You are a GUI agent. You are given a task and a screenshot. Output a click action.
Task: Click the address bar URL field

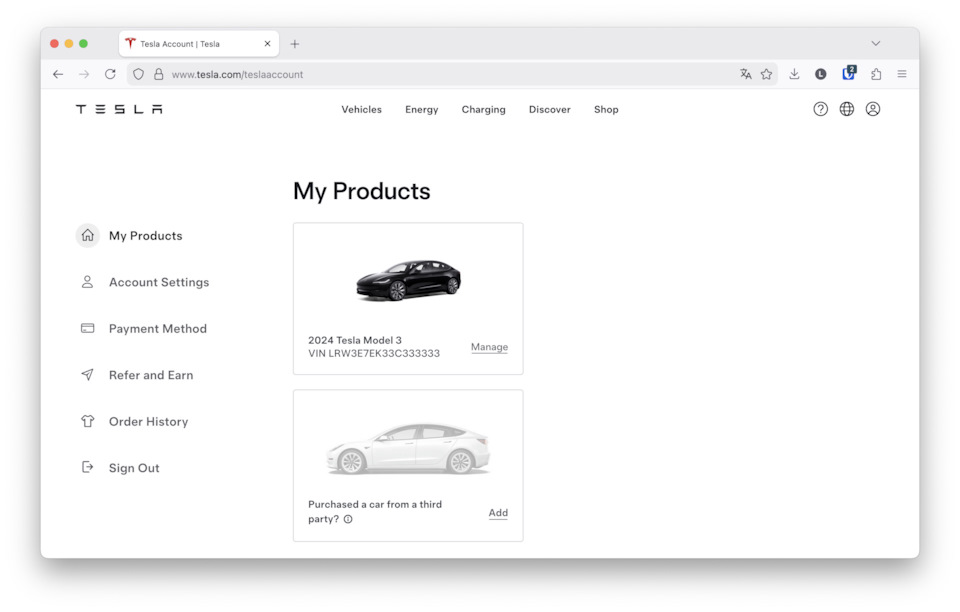[x=453, y=74]
